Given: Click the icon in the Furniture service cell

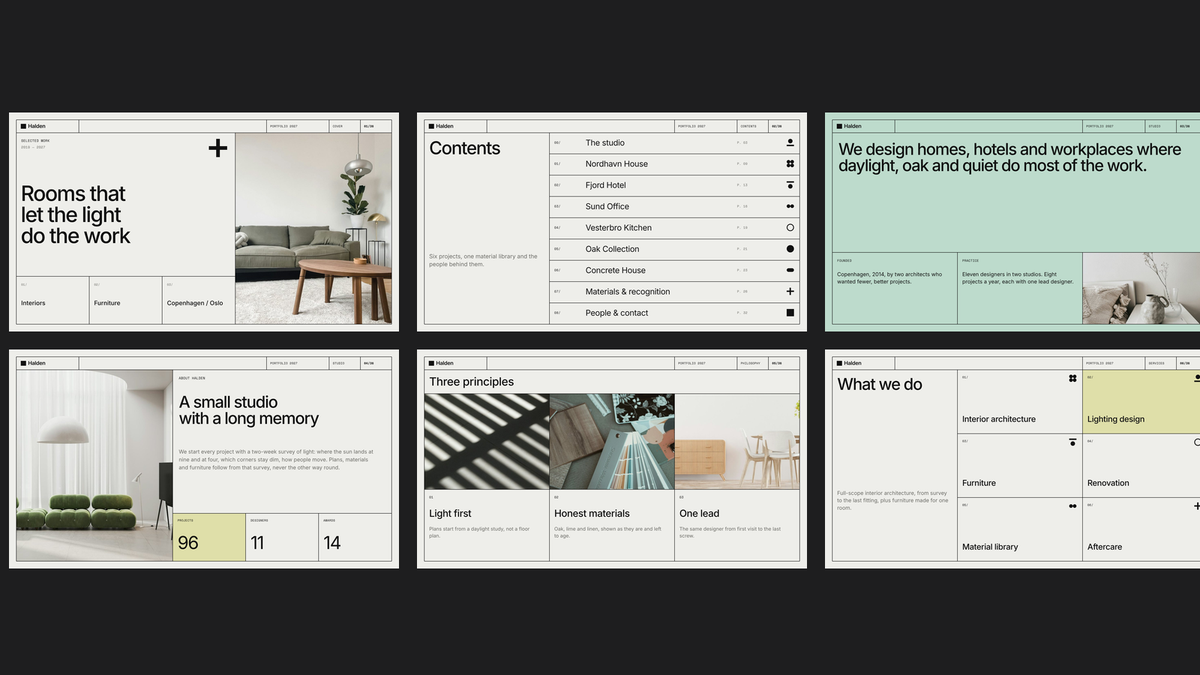Looking at the screenshot, I should (1072, 441).
